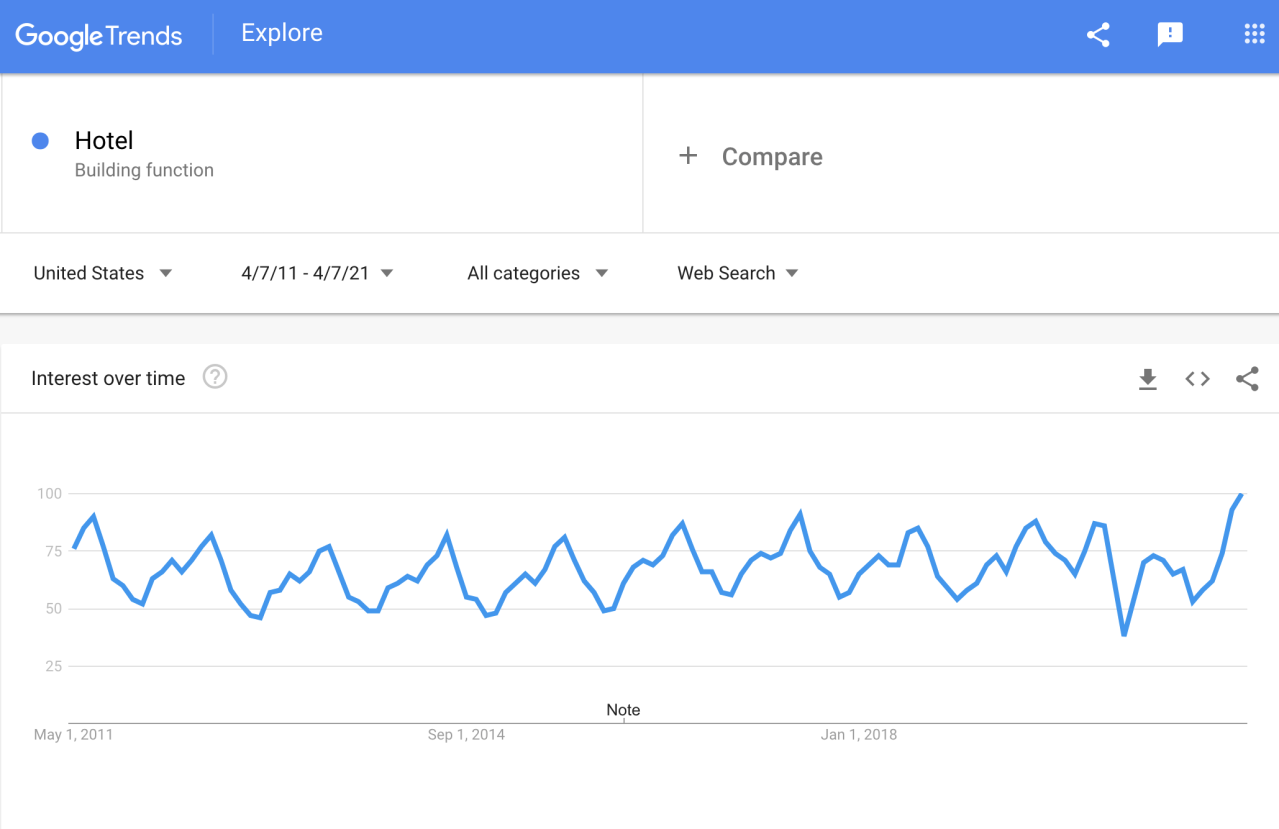Click the Interest over time section heading

pyautogui.click(x=108, y=377)
